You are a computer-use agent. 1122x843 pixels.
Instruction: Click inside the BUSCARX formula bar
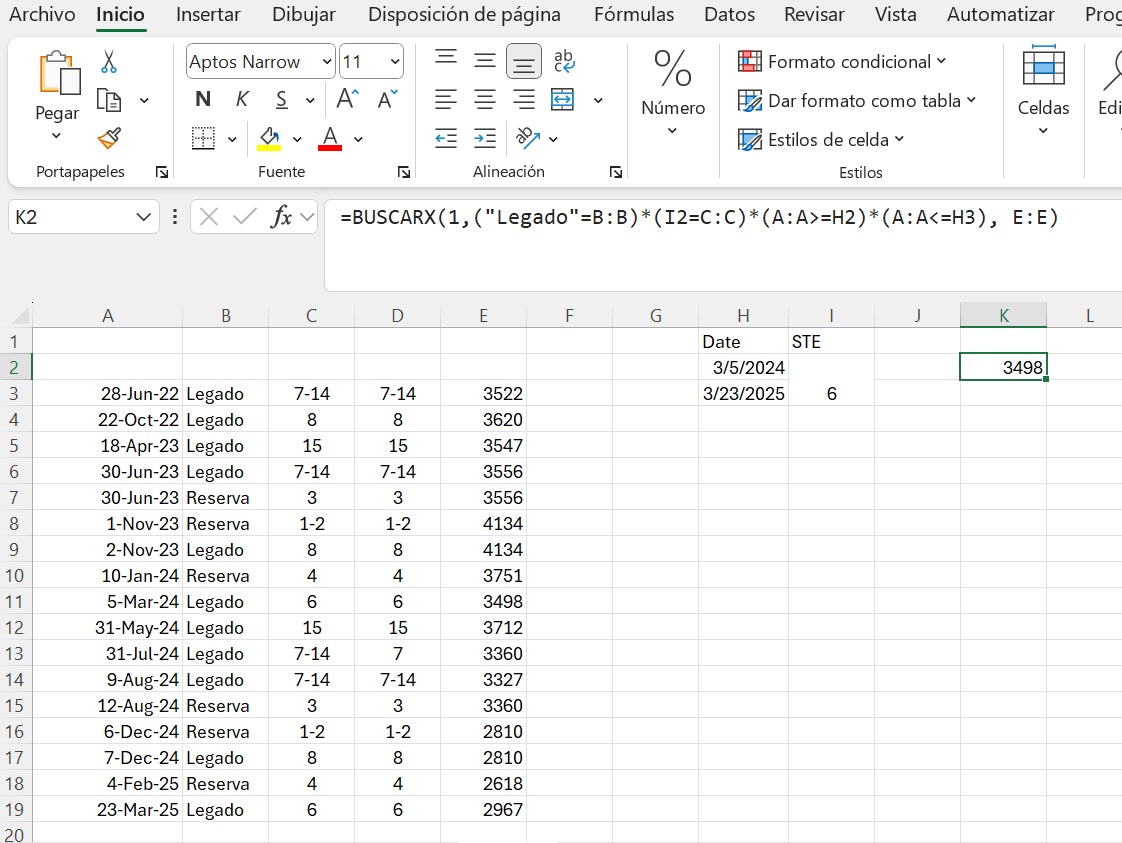[723, 245]
